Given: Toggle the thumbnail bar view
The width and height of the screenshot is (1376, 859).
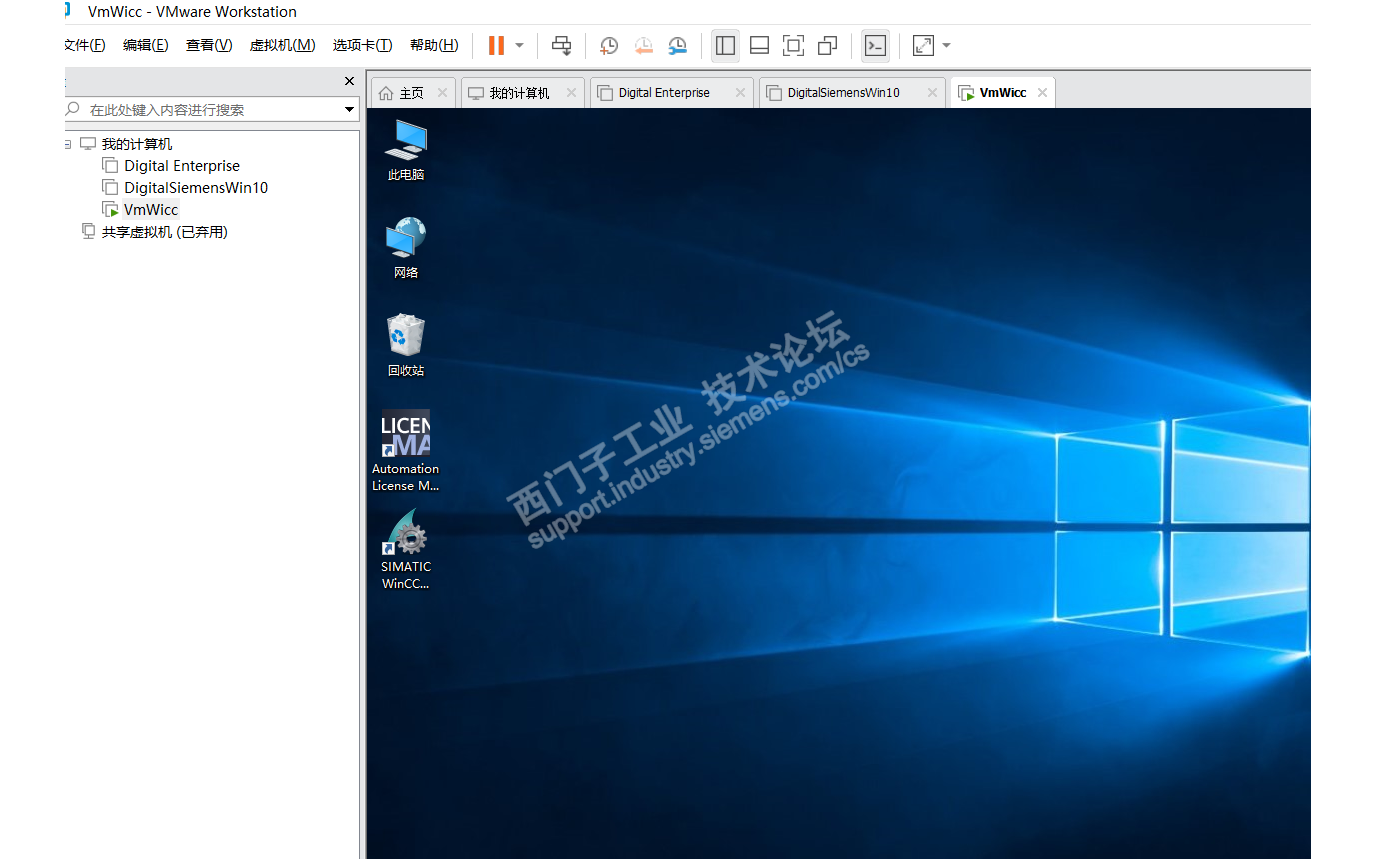Looking at the screenshot, I should 759,45.
